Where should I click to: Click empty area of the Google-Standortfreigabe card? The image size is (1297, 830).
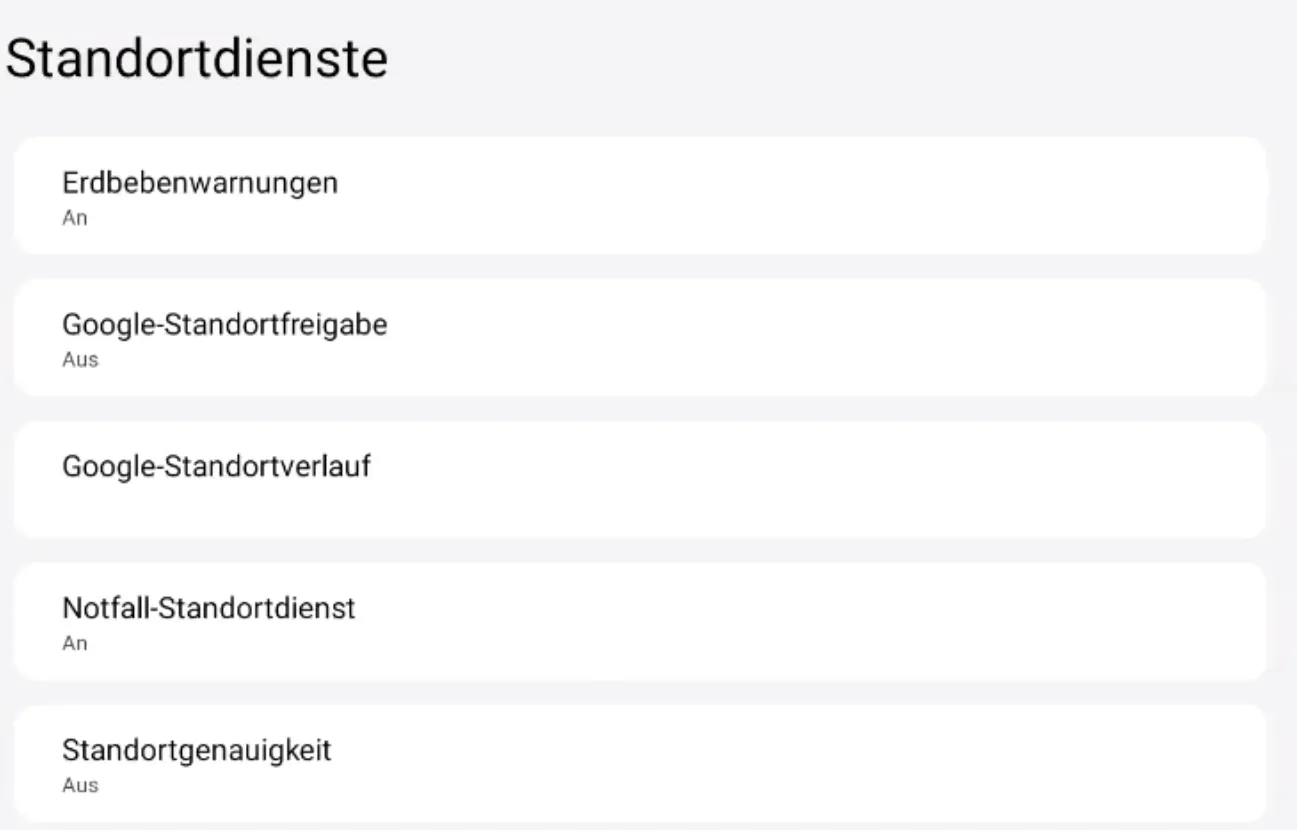[900, 338]
